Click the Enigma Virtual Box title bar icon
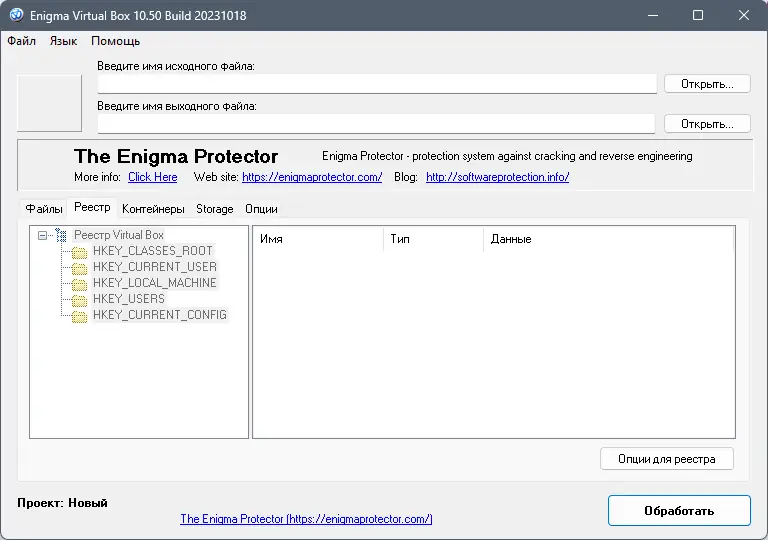The image size is (768, 540). click(x=16, y=15)
